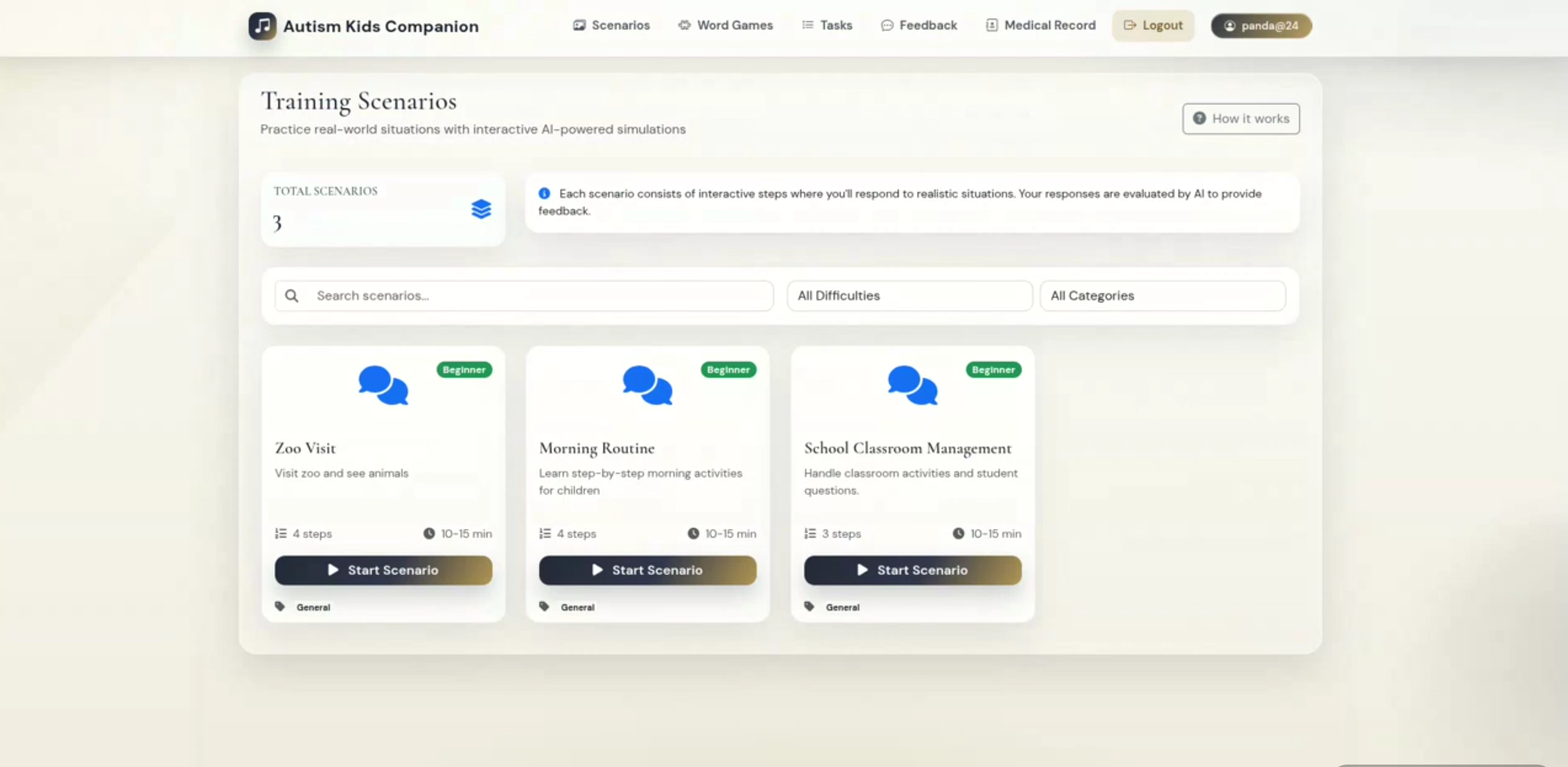Click the General tag on Zoo Visit
This screenshot has width=1568, height=767.
click(313, 607)
